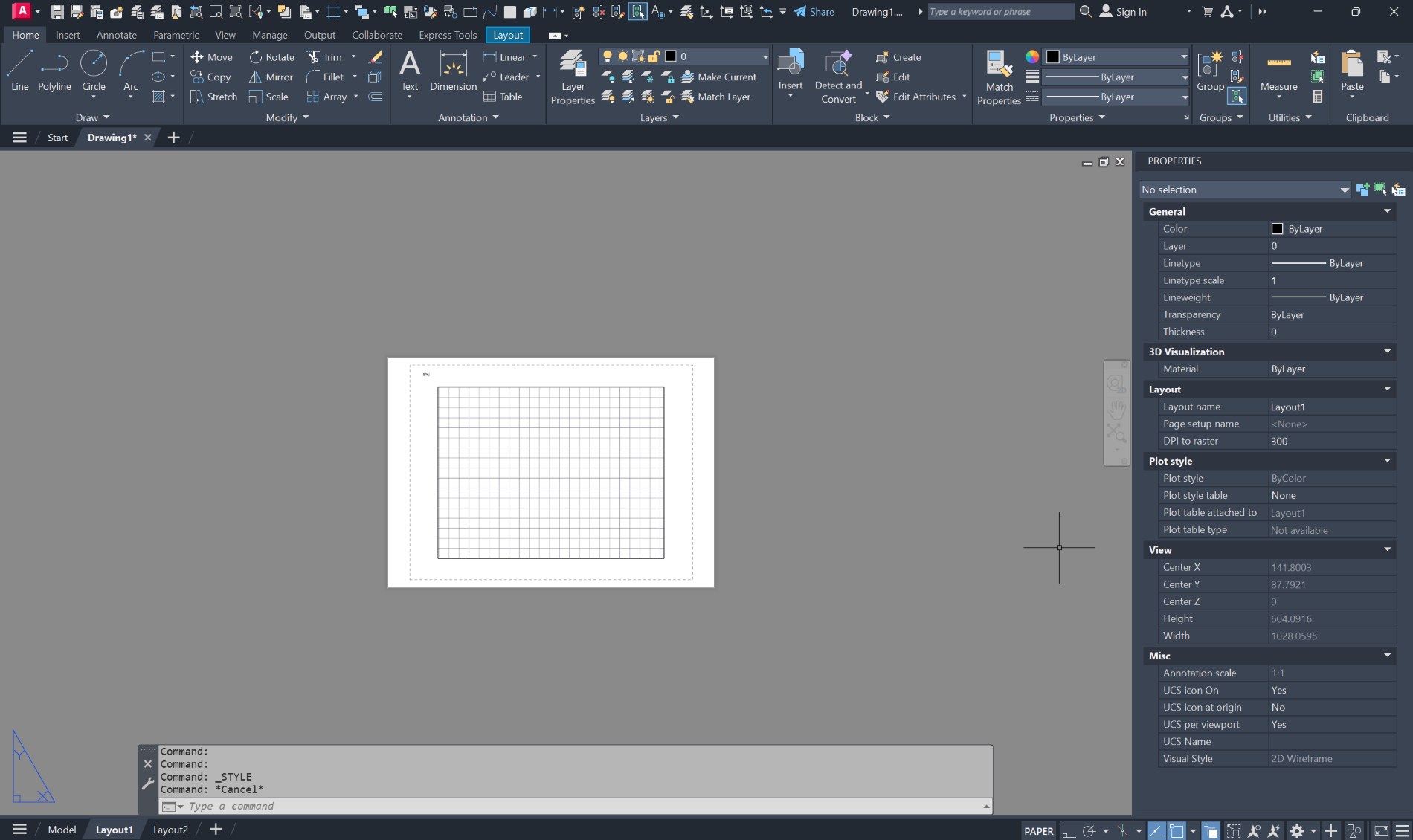Click the Share button
The image size is (1413, 840).
click(814, 12)
